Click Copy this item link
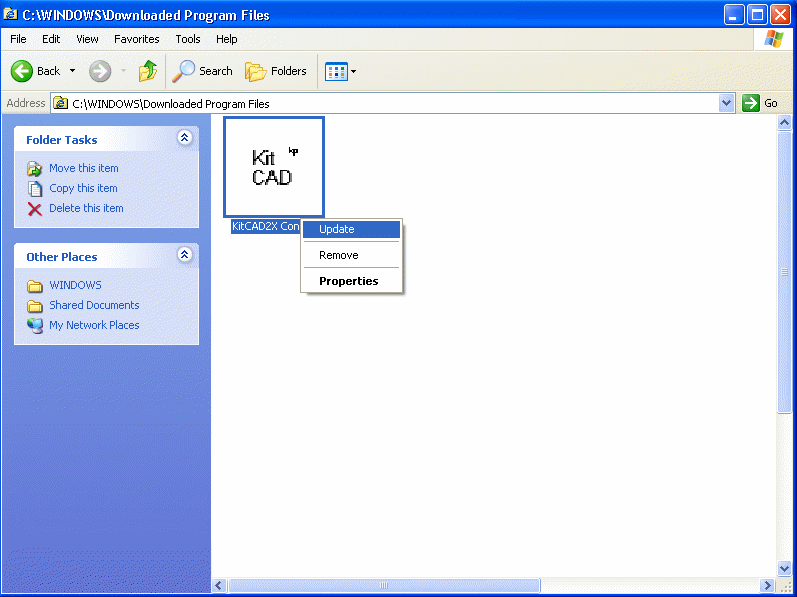Image resolution: width=797 pixels, height=597 pixels. coord(83,188)
